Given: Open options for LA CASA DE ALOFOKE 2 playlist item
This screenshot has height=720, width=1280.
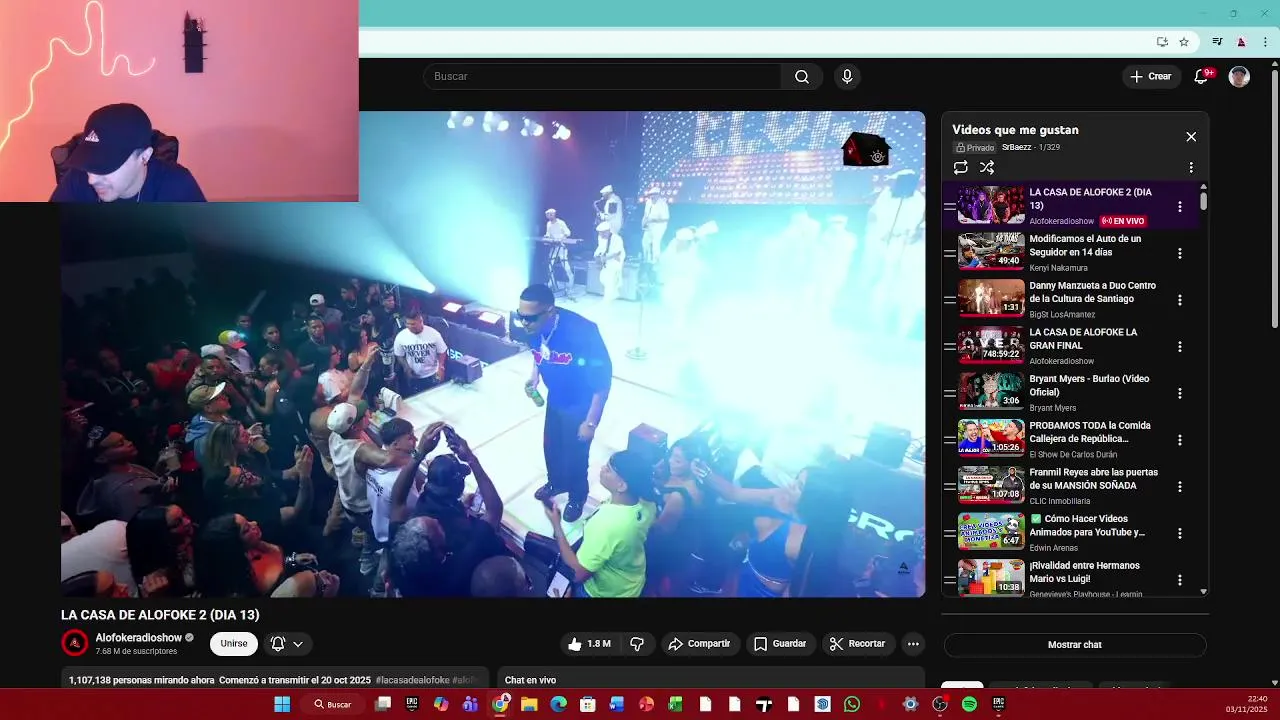Looking at the screenshot, I should click(x=1180, y=207).
